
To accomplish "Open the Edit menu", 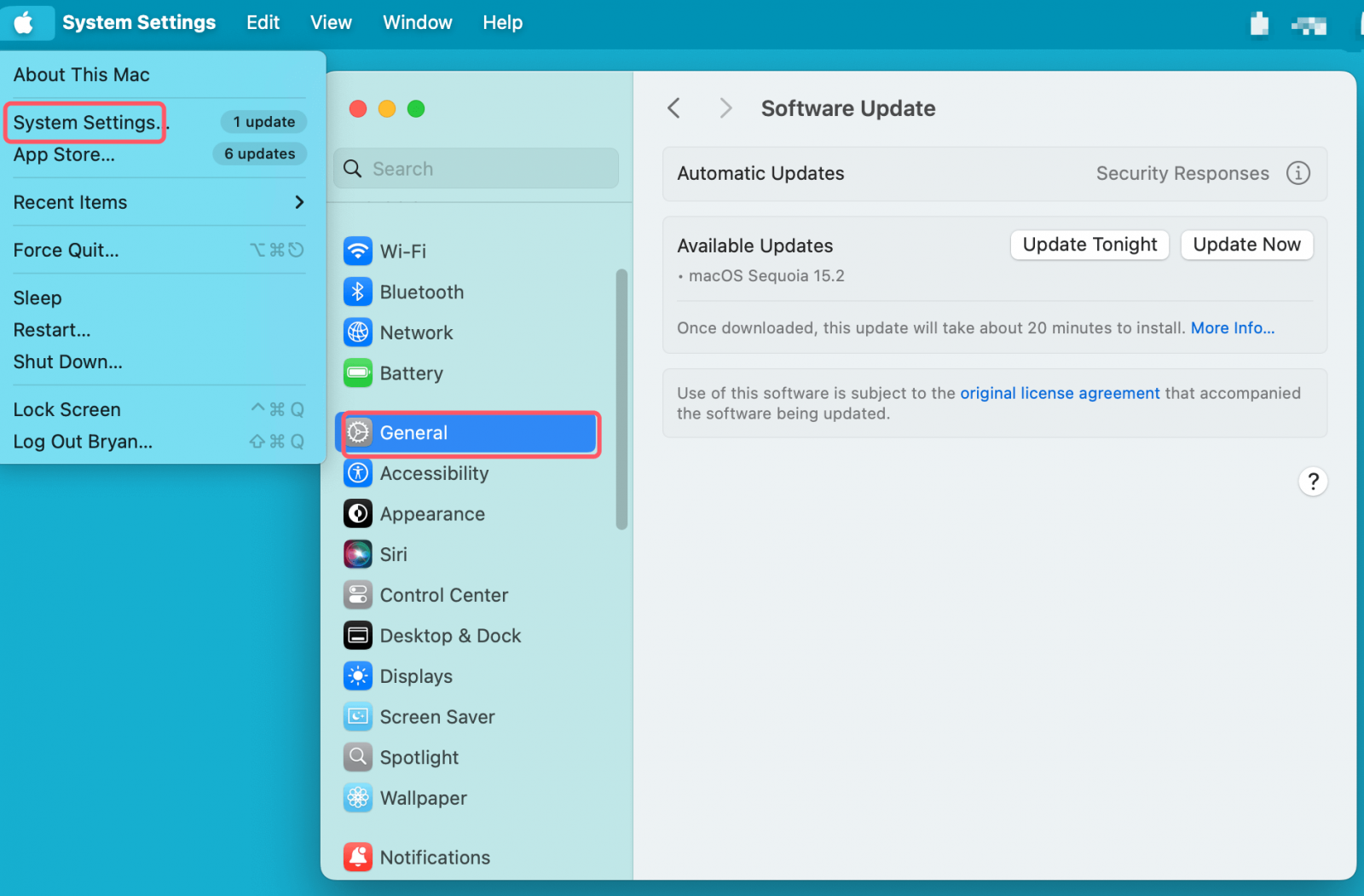I will tap(263, 22).
